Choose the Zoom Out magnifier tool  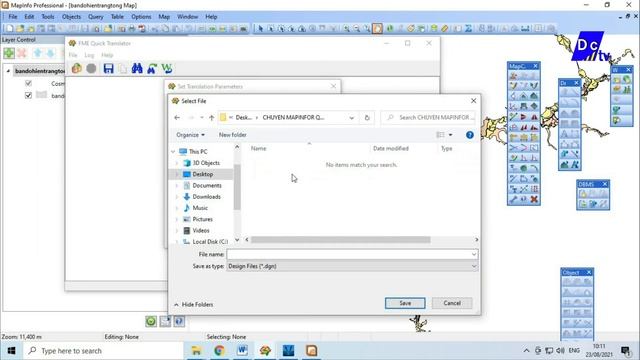click(357, 29)
